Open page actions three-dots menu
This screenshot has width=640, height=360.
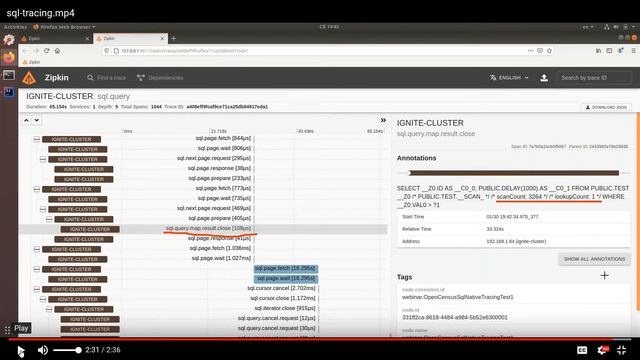[530, 51]
